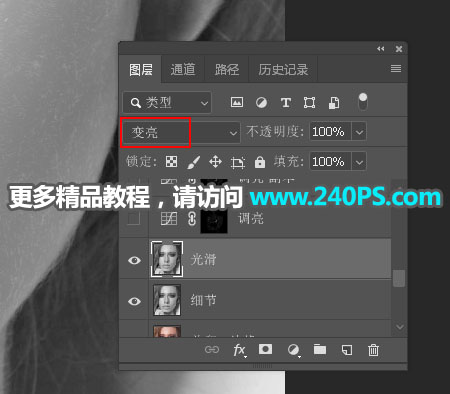Viewport: 450px width, 394px height.
Task: Delete layer with trash icon
Action: pos(373,350)
